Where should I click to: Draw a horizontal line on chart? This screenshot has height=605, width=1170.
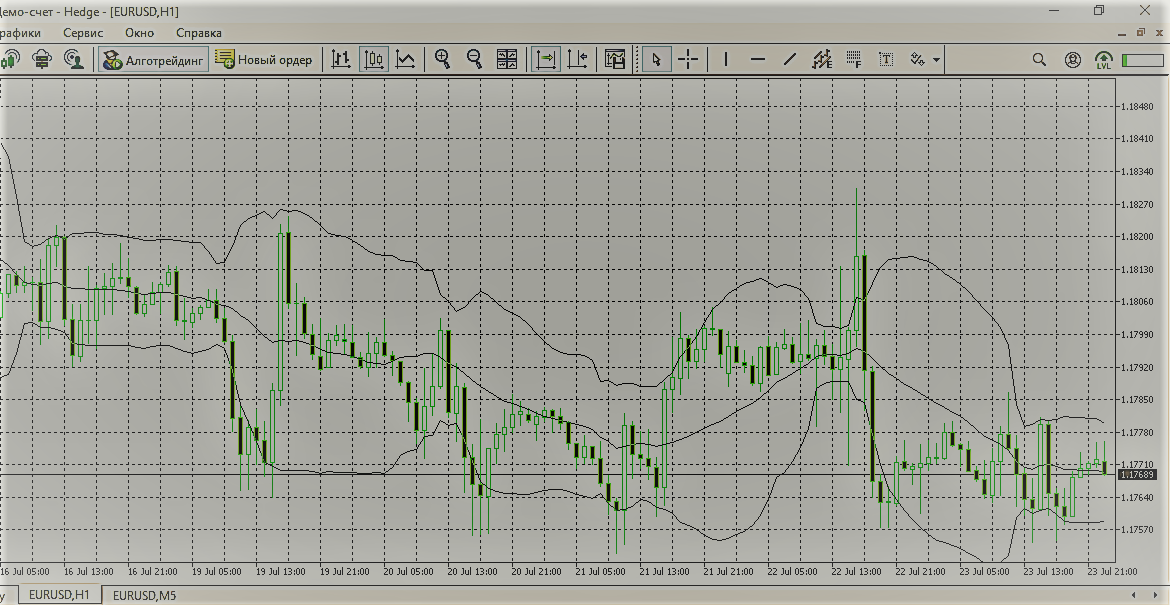pyautogui.click(x=757, y=59)
